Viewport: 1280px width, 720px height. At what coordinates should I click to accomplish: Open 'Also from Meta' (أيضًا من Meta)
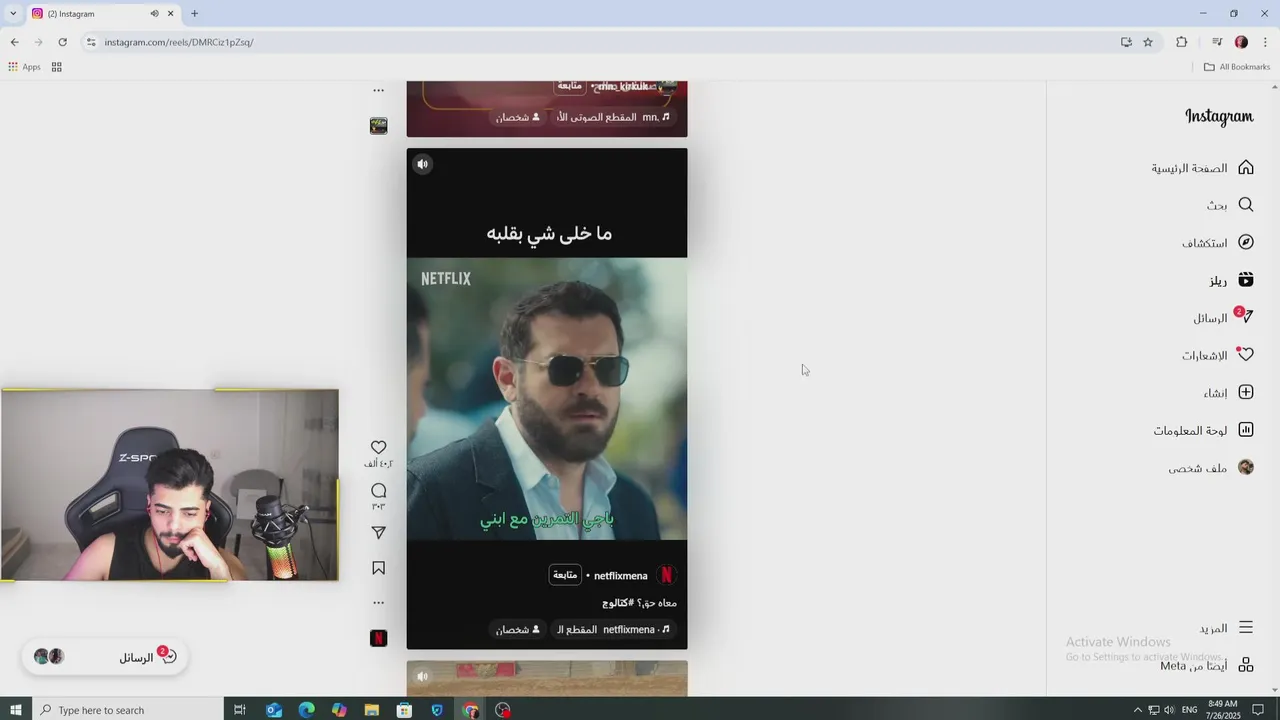coord(1207,665)
